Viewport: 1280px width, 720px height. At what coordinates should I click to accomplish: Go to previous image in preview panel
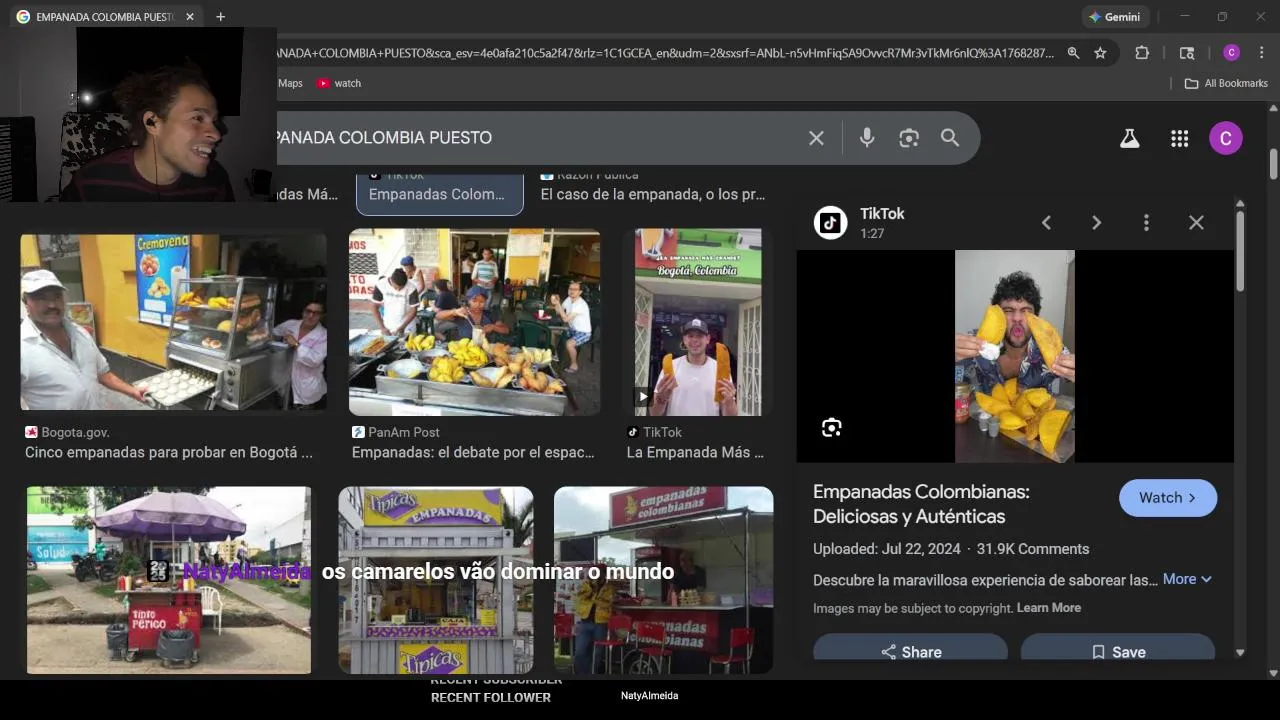coord(1046,223)
